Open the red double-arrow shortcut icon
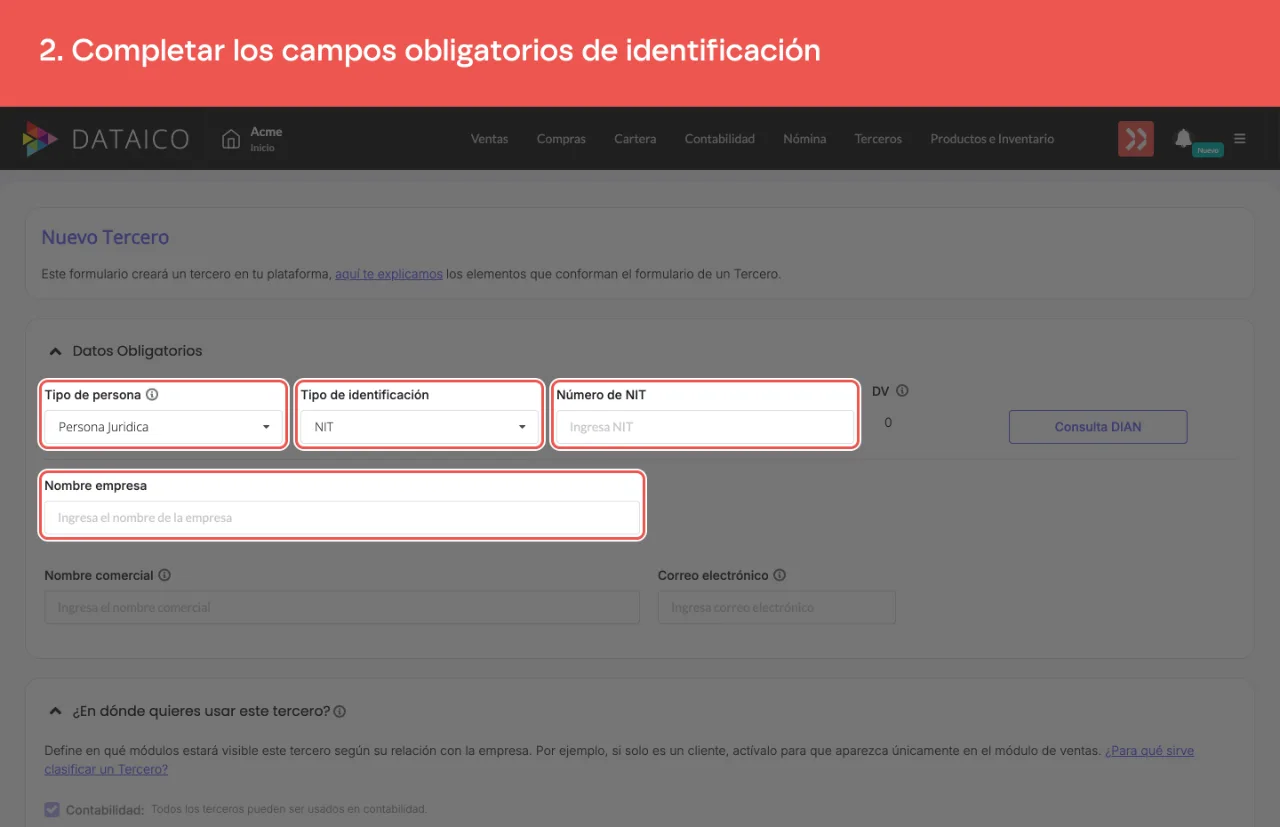Viewport: 1280px width, 827px height. (x=1136, y=139)
